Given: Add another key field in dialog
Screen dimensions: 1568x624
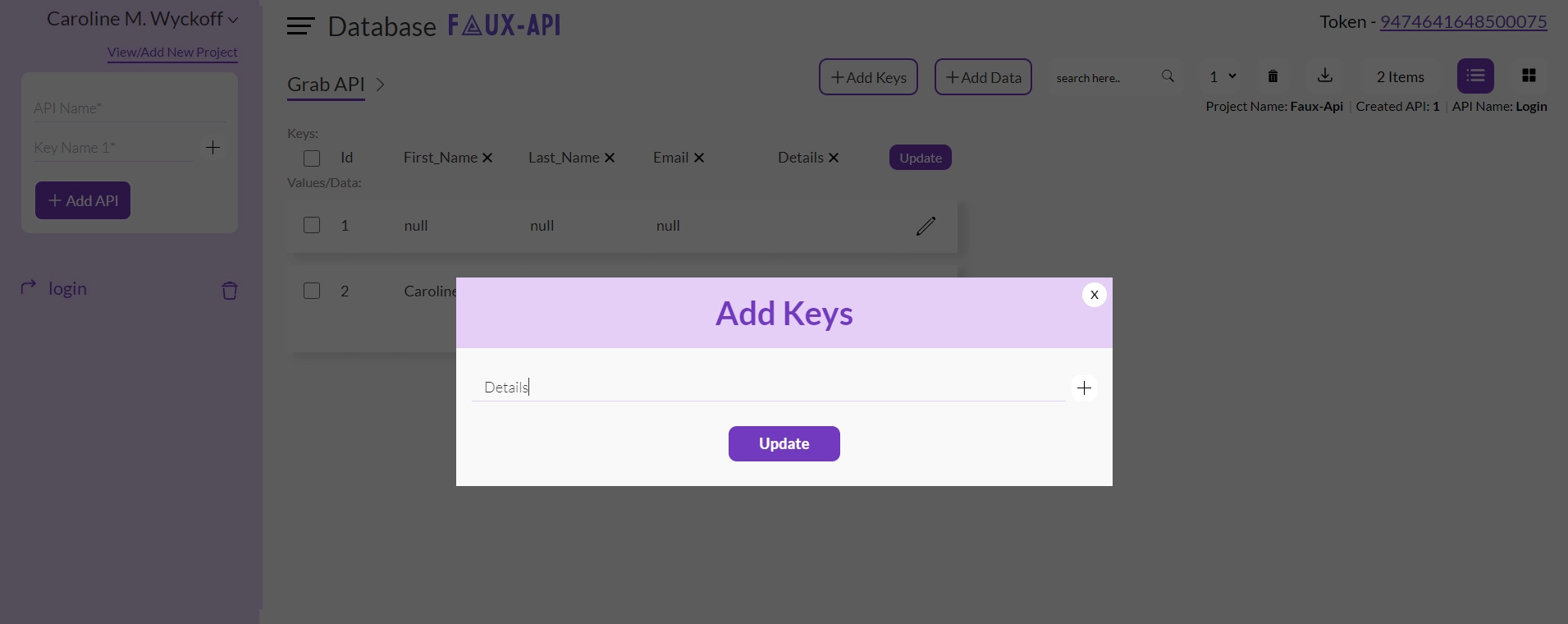Looking at the screenshot, I should click(1084, 388).
